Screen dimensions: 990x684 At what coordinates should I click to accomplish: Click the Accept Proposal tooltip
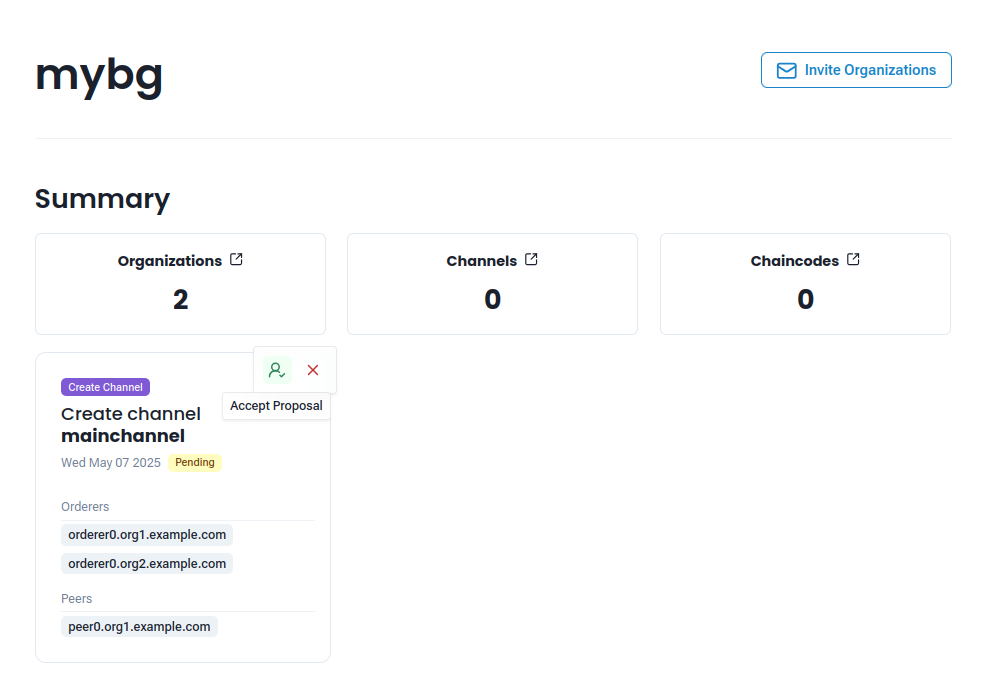tap(277, 406)
